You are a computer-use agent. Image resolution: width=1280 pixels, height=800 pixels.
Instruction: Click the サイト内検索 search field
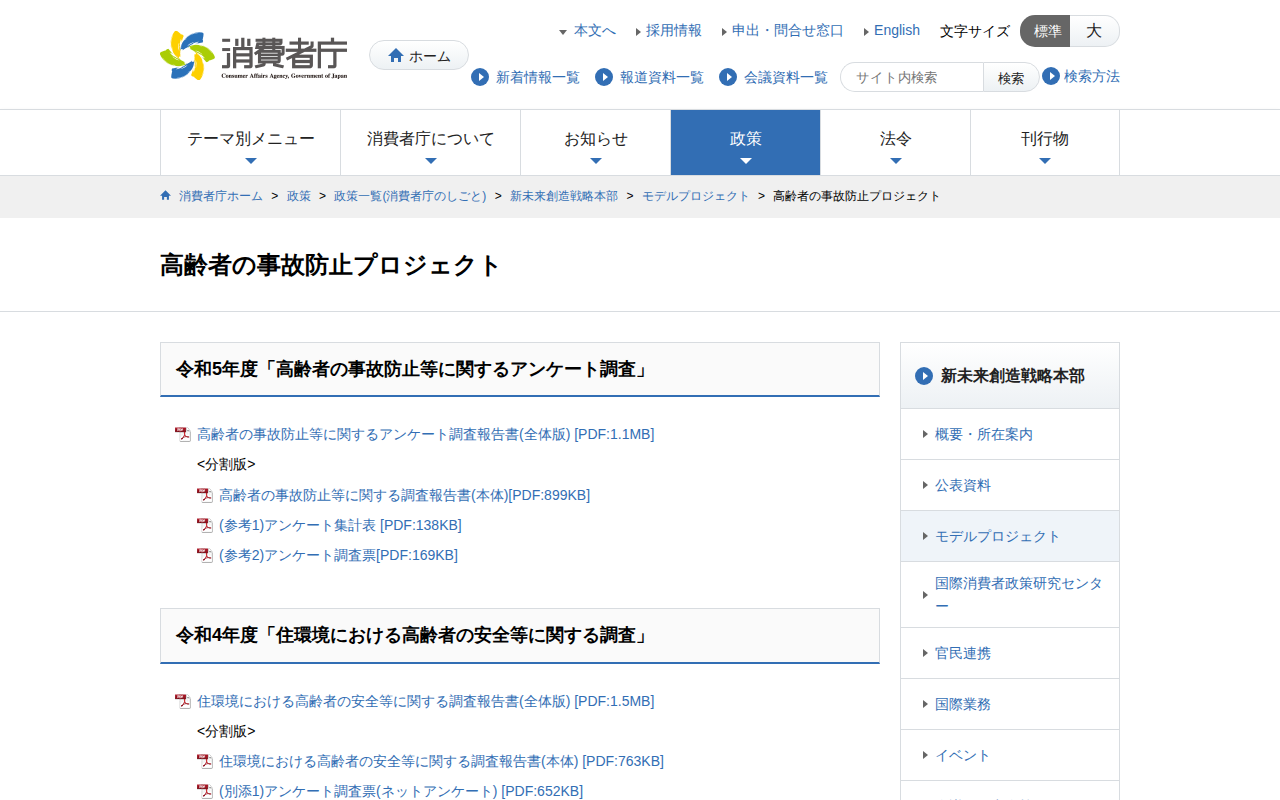point(912,77)
